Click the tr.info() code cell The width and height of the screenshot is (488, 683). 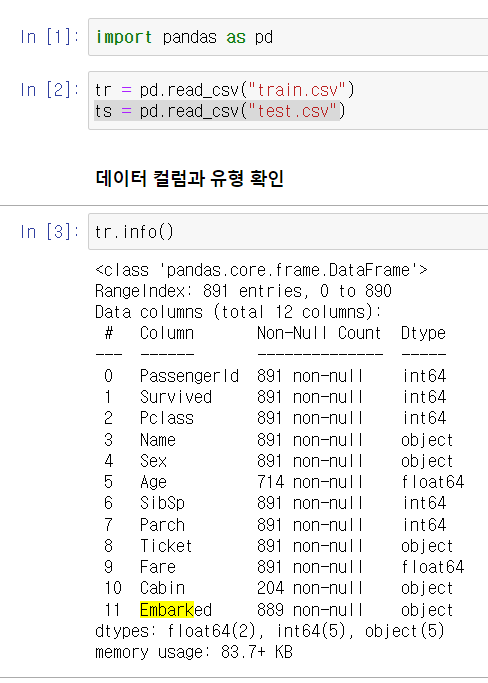[x=288, y=231]
